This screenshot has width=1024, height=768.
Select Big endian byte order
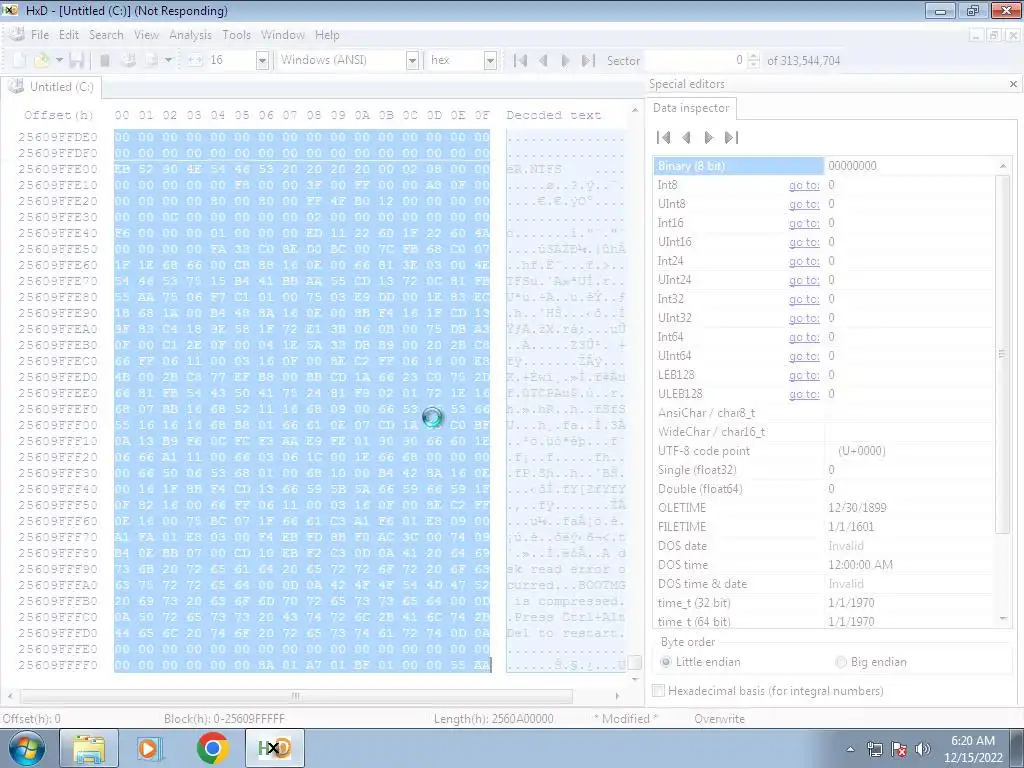(x=871, y=662)
